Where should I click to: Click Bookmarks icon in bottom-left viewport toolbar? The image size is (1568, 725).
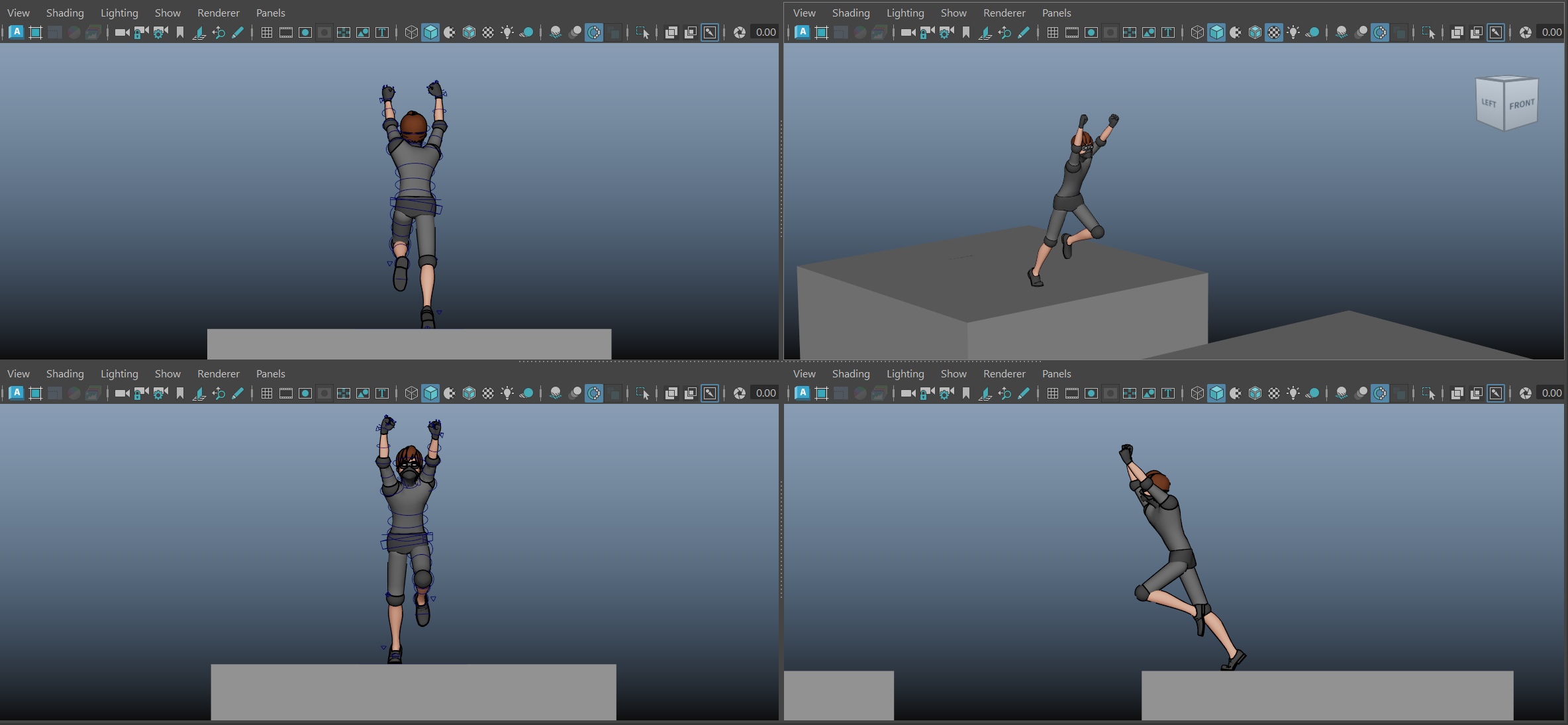pos(179,393)
